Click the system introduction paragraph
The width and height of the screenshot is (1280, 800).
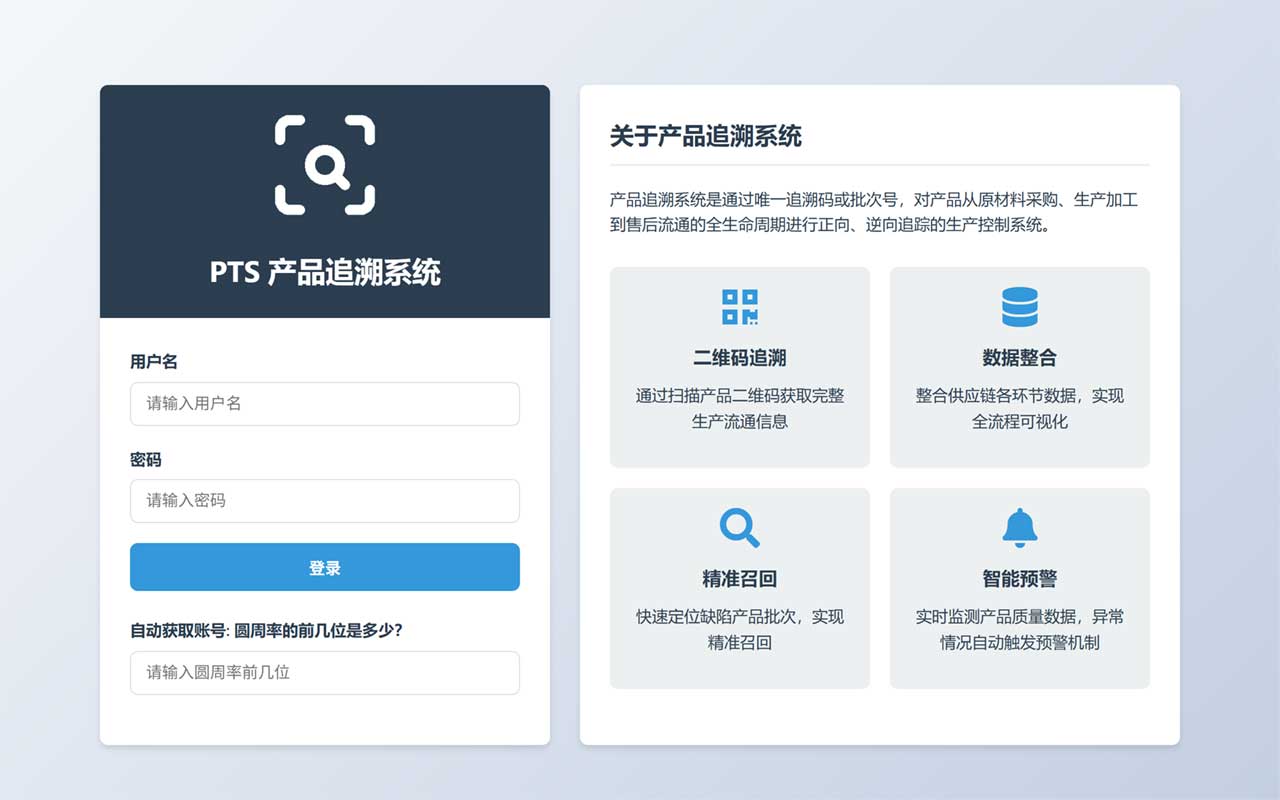(873, 212)
